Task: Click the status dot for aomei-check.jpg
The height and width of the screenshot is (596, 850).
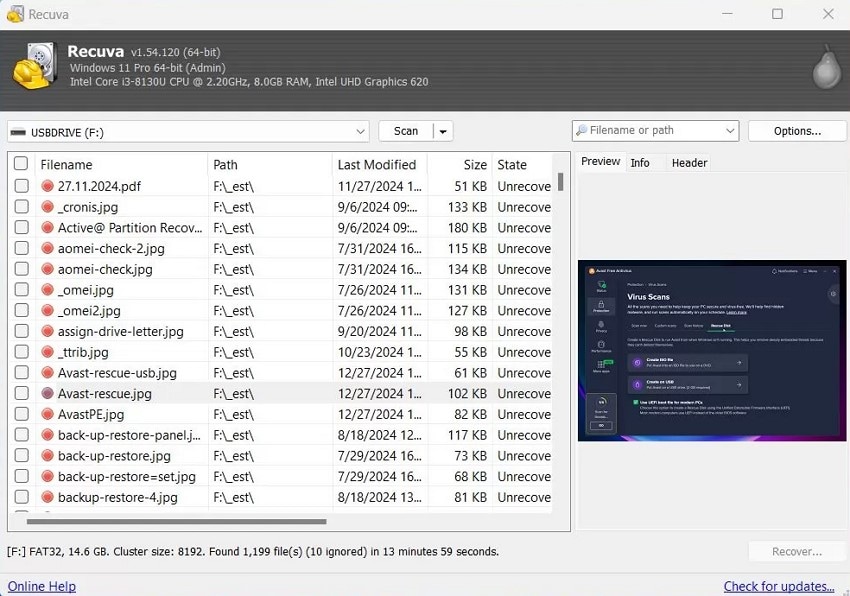Action: pyautogui.click(x=48, y=269)
